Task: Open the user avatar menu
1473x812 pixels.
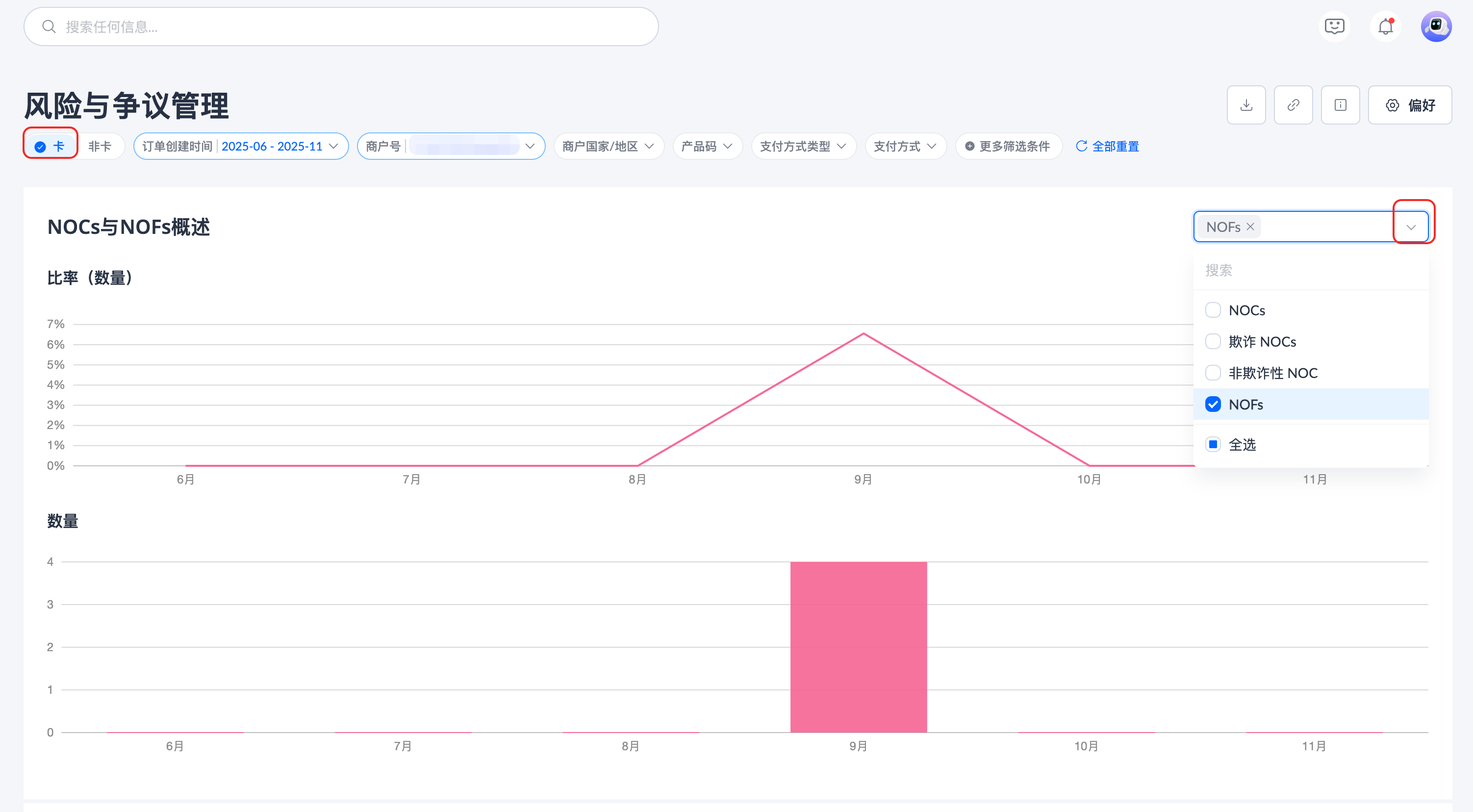Action: 1436,26
